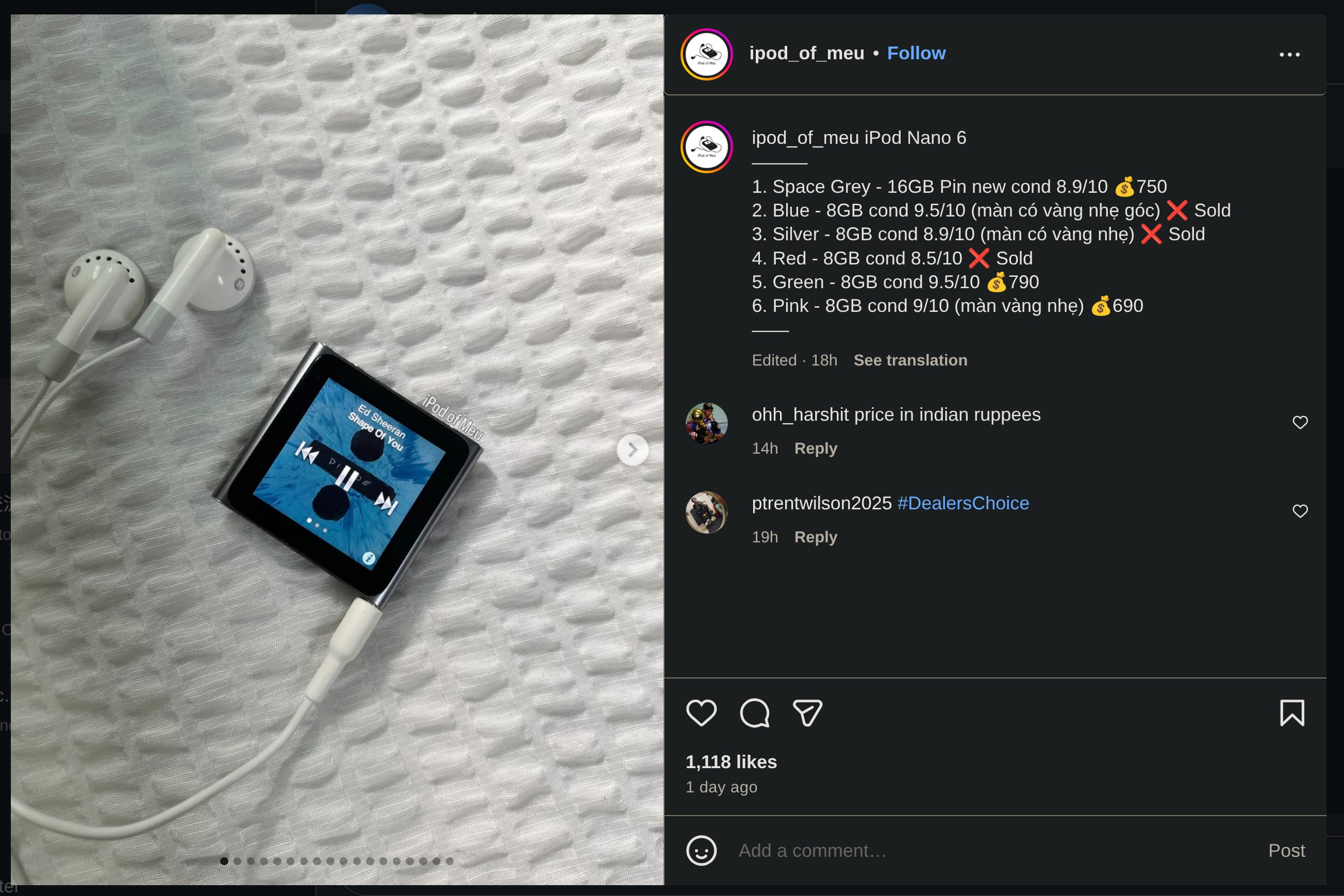Image resolution: width=1344 pixels, height=896 pixels.
Task: Like ohh_harshit's comment
Action: tap(1300, 422)
